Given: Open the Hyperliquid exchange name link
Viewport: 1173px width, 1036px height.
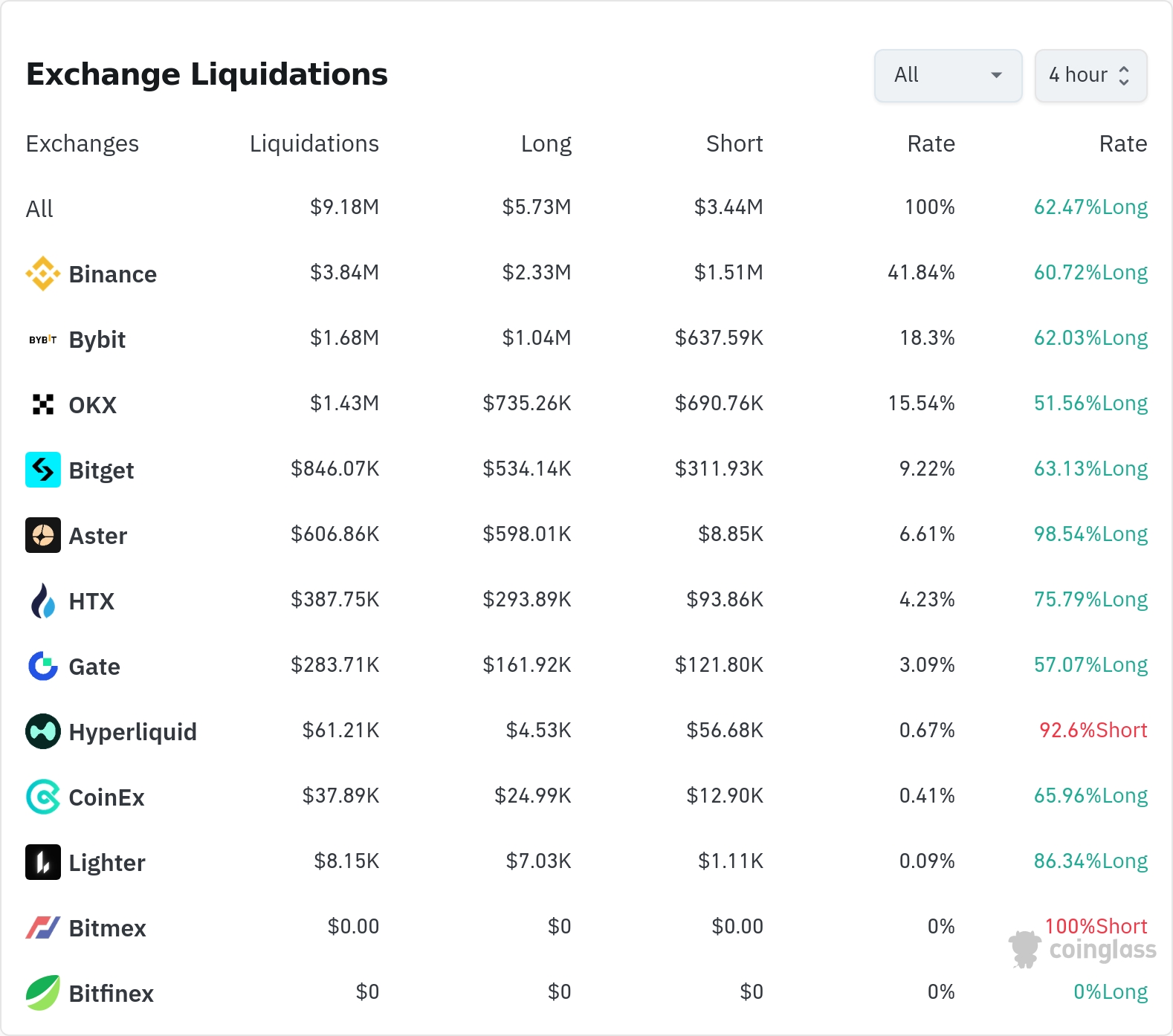Looking at the screenshot, I should point(132,732).
